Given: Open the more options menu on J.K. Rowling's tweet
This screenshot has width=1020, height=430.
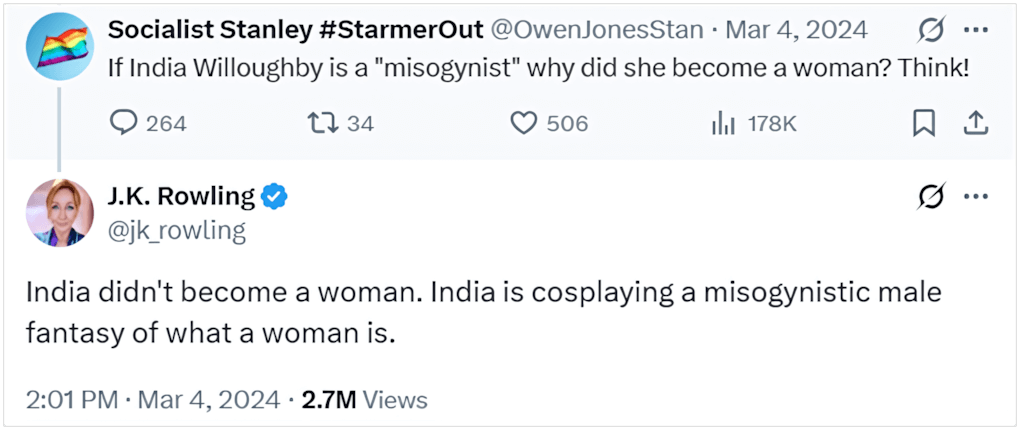Looking at the screenshot, I should tap(975, 197).
